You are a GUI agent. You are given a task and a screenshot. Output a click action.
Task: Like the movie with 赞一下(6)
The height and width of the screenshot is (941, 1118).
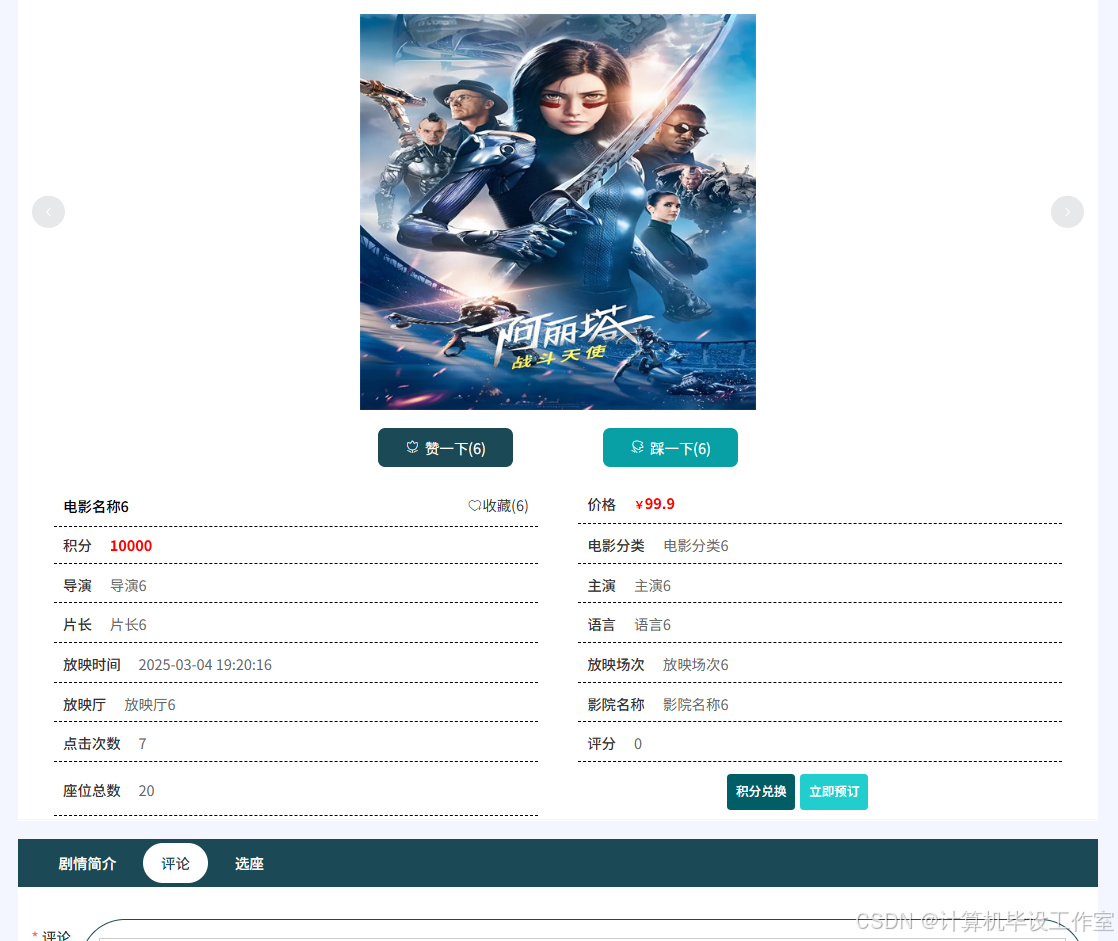coord(445,448)
